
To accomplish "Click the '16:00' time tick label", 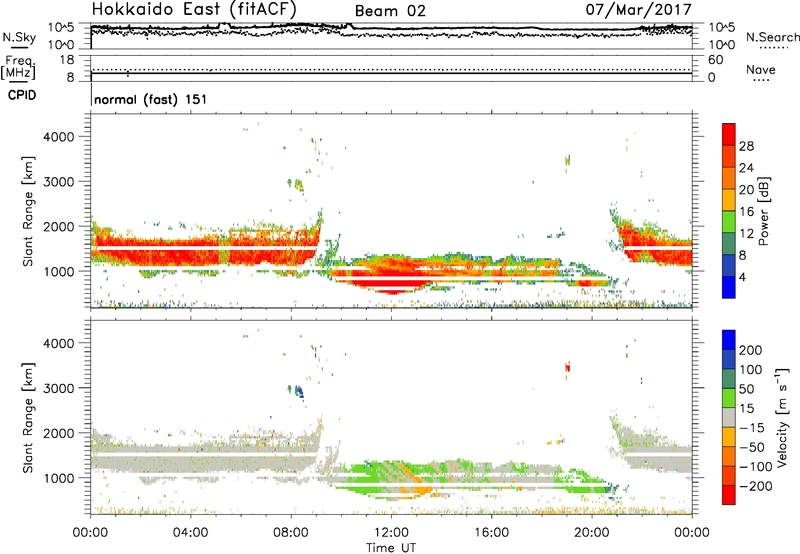I will click(x=491, y=533).
